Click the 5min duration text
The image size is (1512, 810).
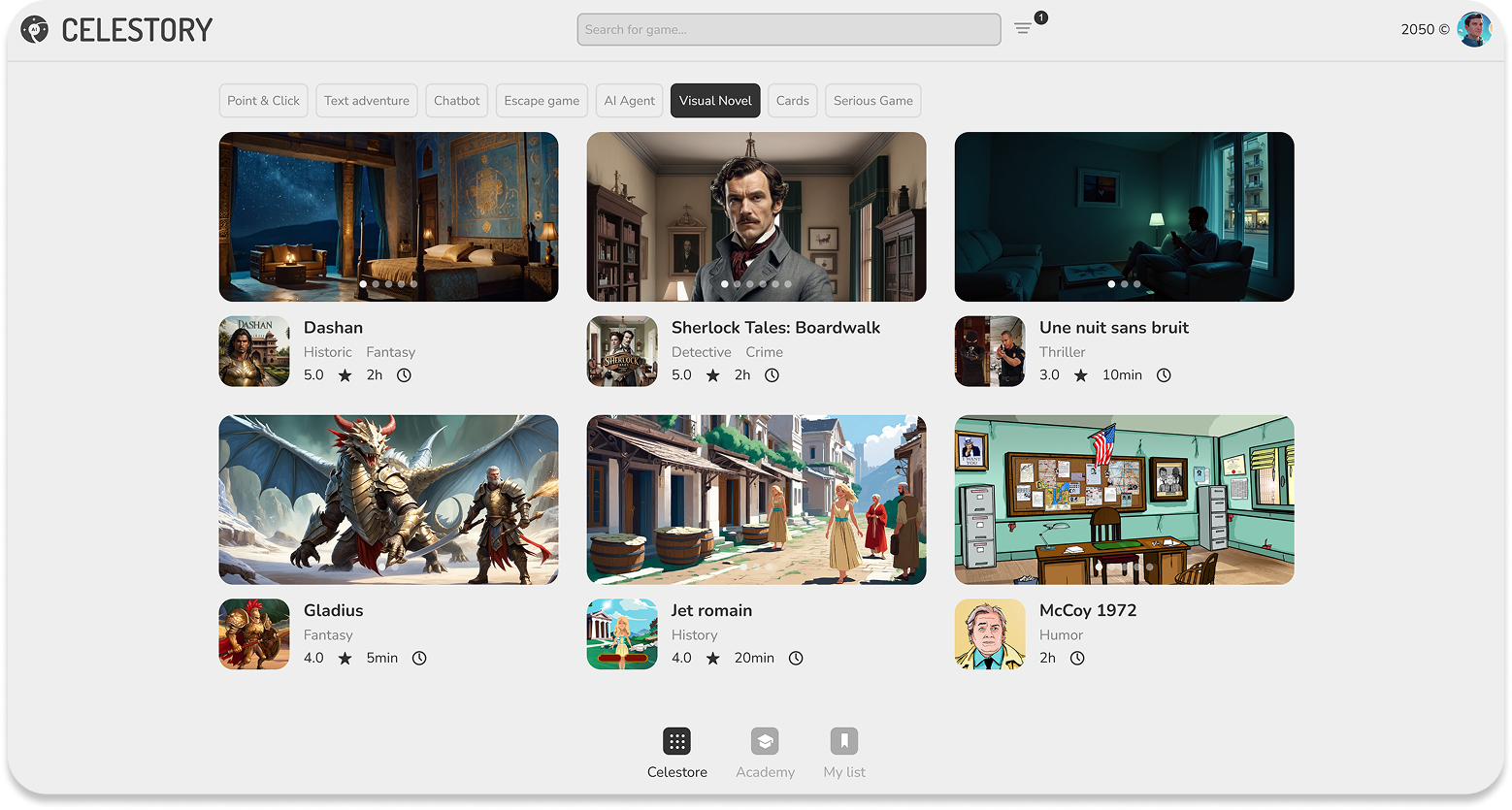pos(382,659)
